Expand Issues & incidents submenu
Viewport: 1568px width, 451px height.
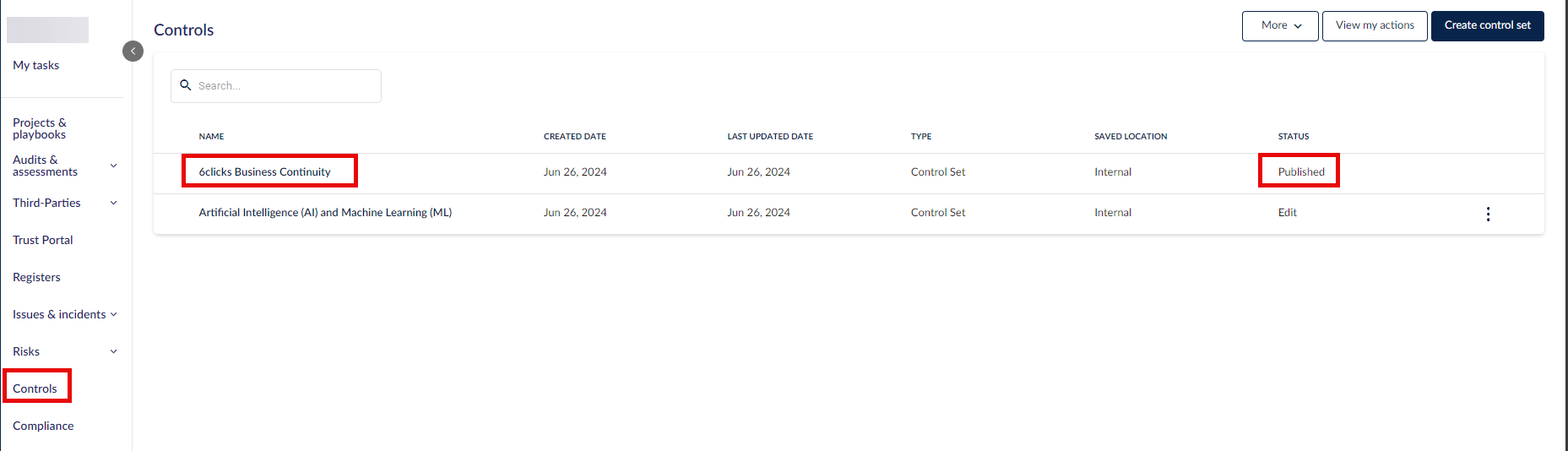pyautogui.click(x=113, y=314)
